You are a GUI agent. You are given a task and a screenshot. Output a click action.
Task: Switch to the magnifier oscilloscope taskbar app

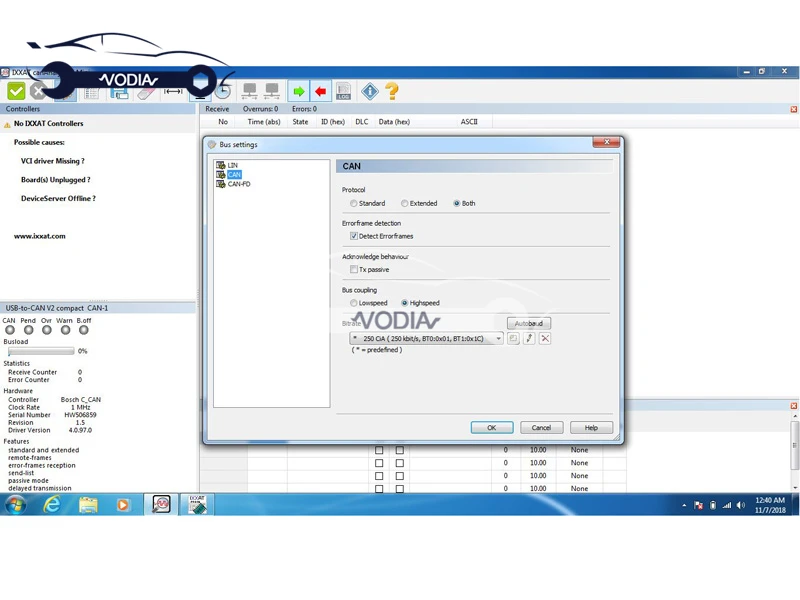(x=161, y=505)
